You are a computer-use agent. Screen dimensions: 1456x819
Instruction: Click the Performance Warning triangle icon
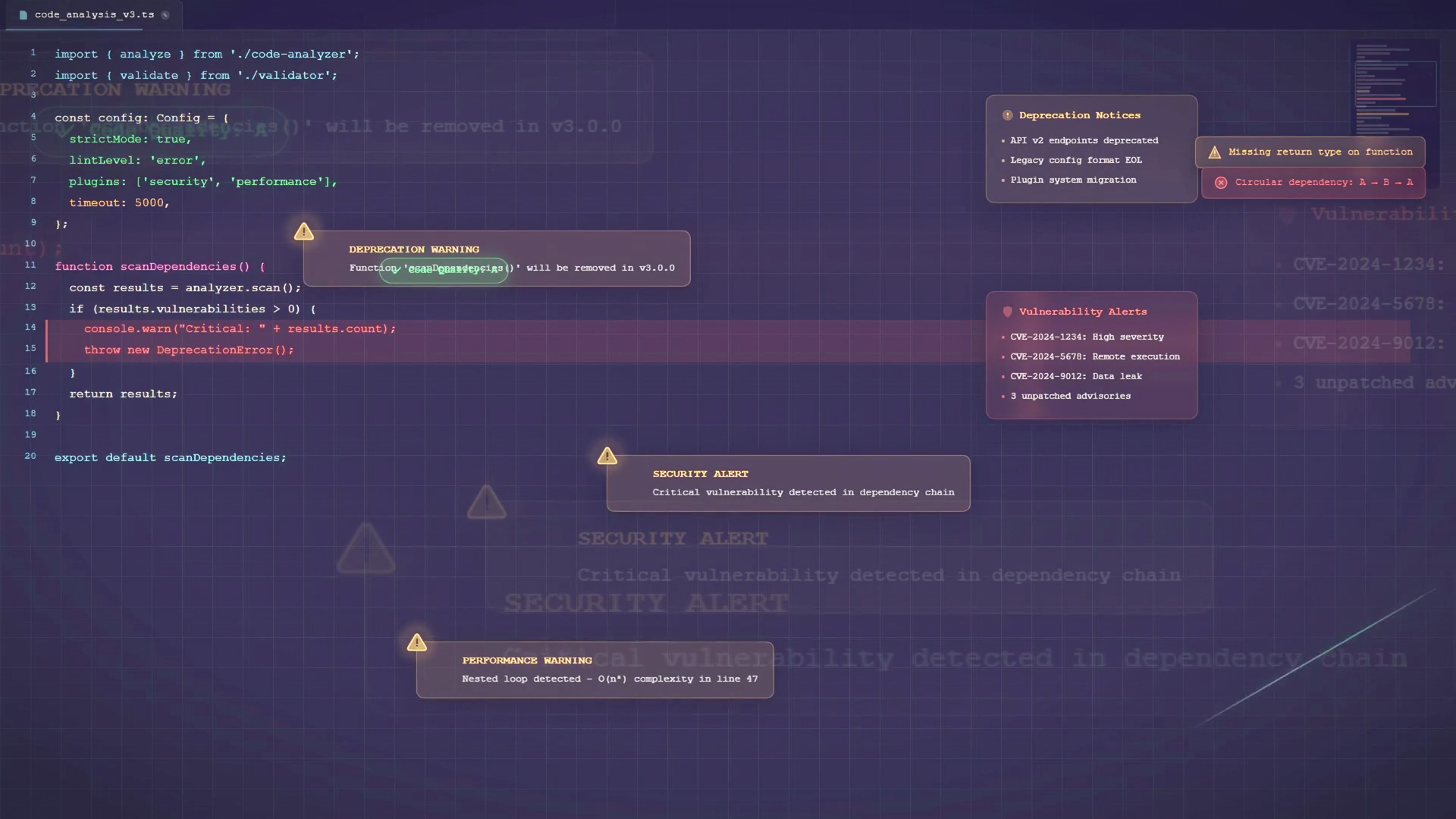(x=417, y=642)
